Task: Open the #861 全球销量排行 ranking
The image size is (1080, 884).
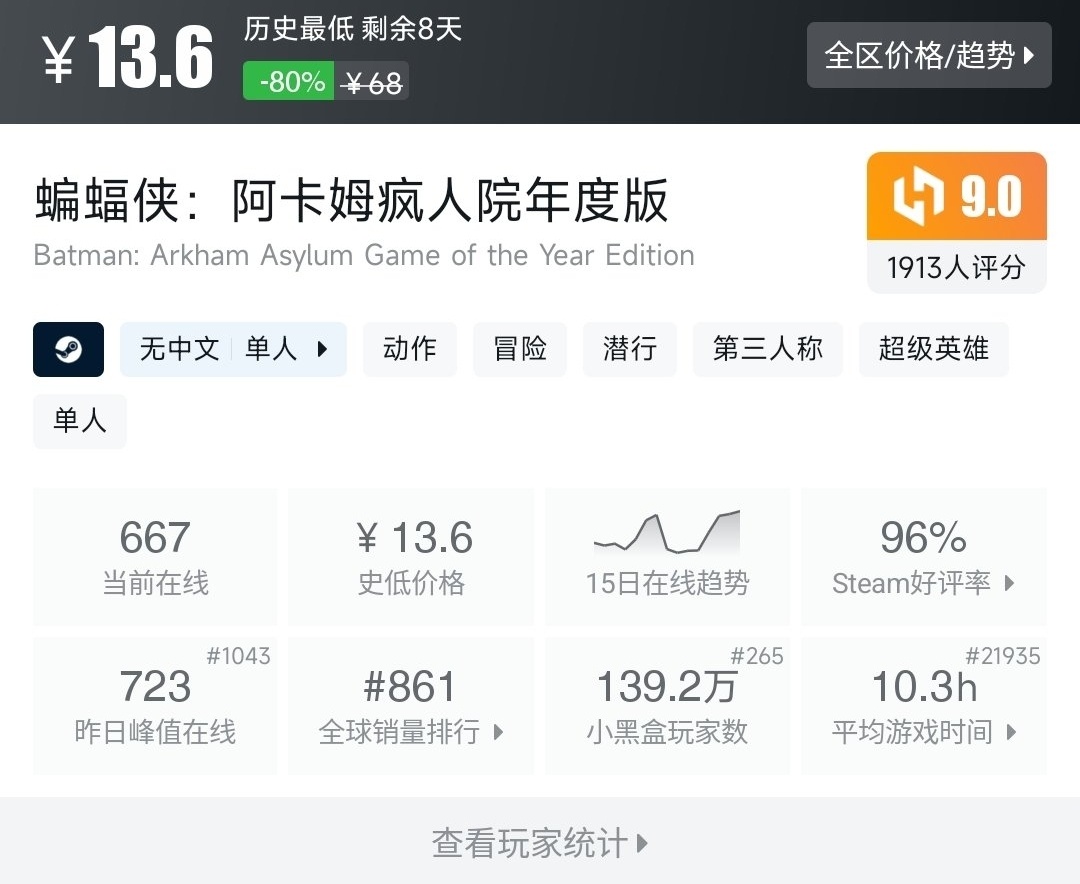Action: point(411,706)
